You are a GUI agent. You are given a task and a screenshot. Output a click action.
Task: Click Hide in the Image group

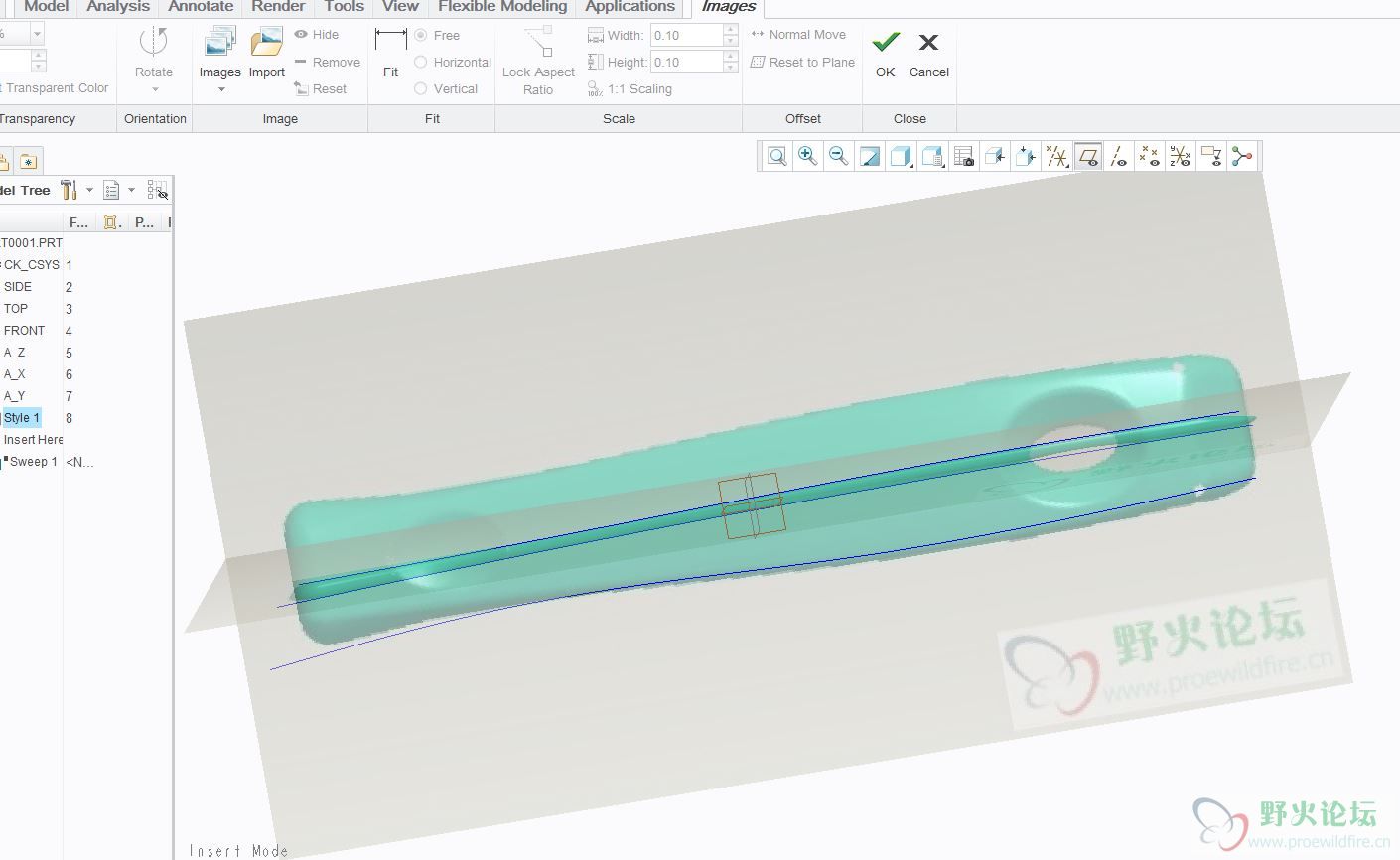point(316,34)
